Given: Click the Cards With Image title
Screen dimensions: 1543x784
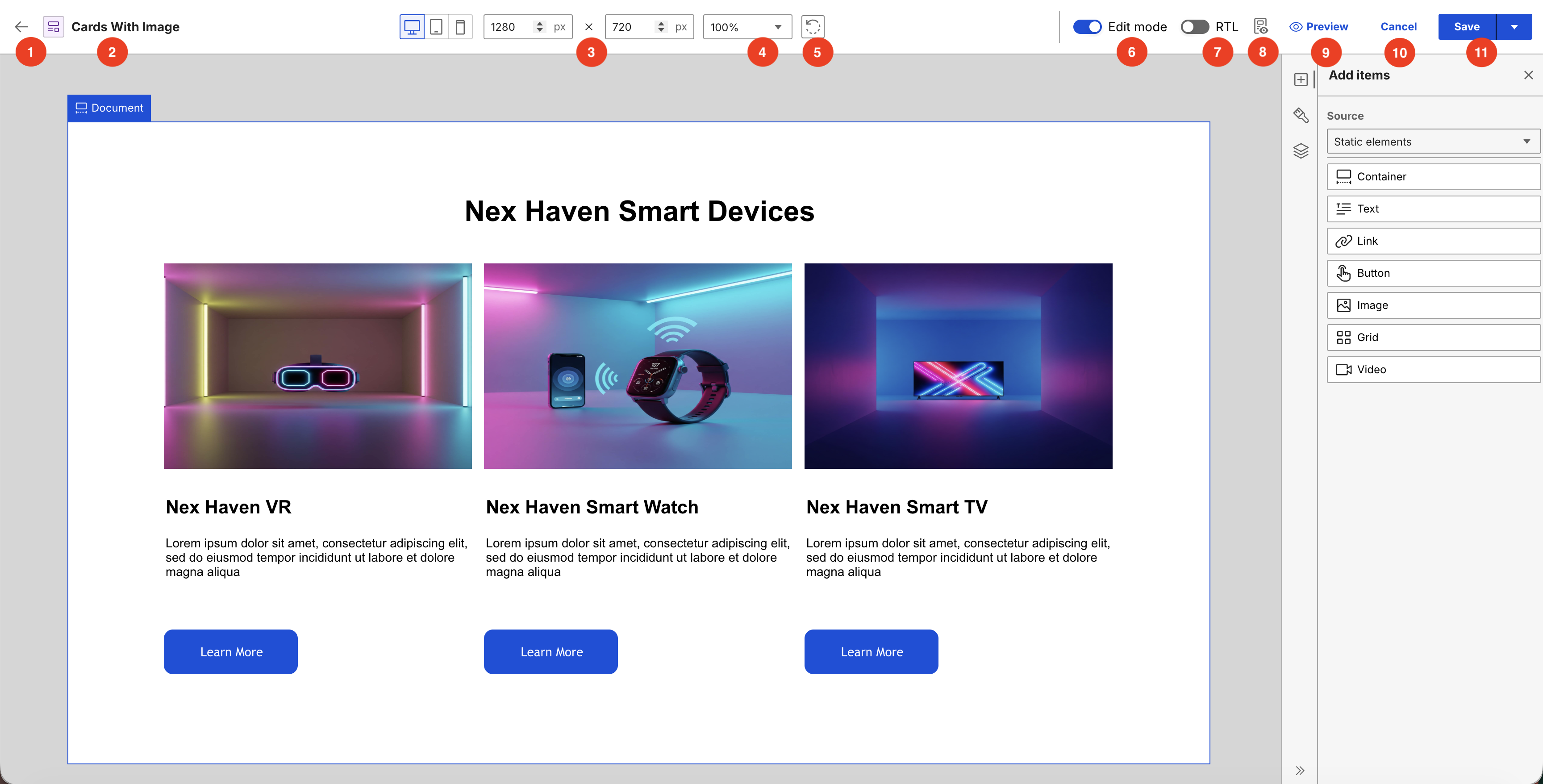Looking at the screenshot, I should tap(125, 27).
